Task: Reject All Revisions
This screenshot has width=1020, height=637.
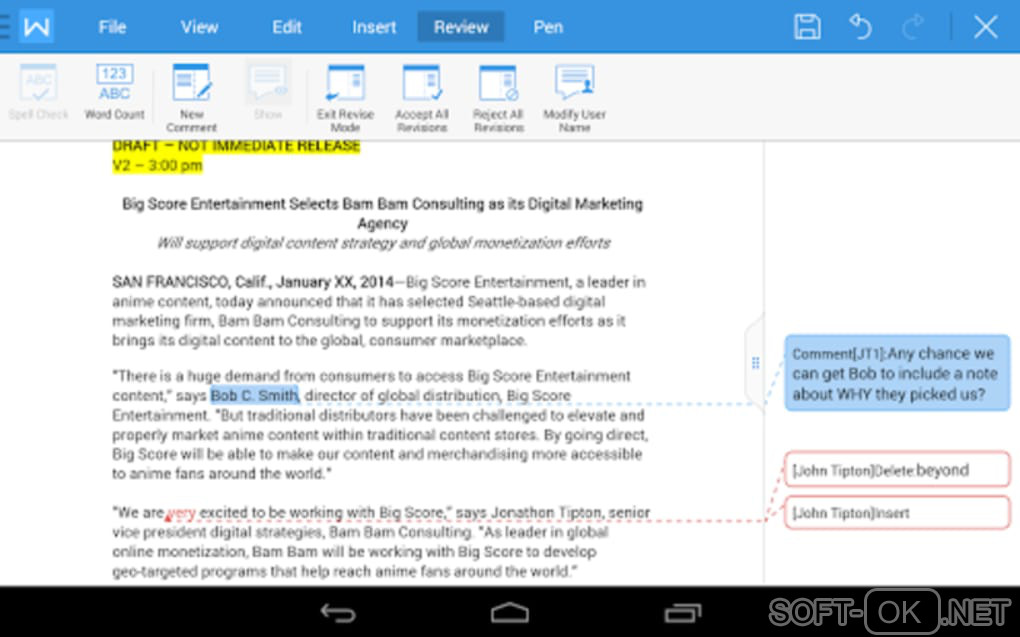Action: click(x=498, y=98)
